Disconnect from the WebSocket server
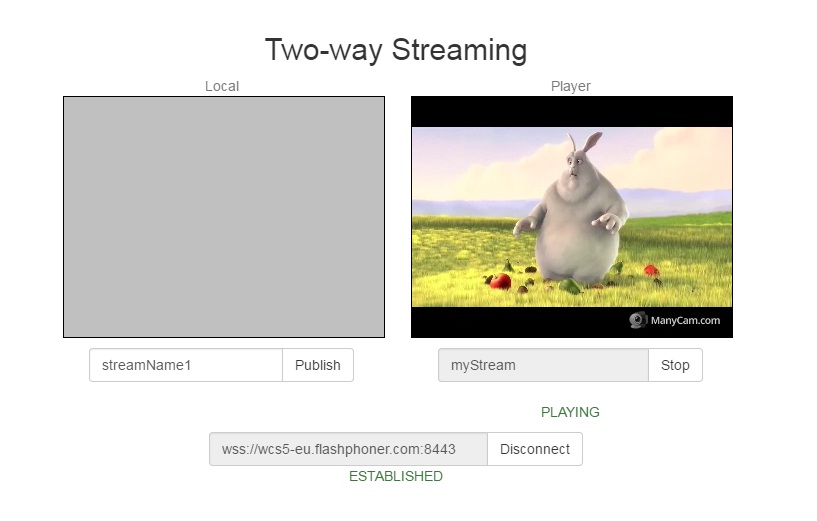This screenshot has height=521, width=817. pyautogui.click(x=535, y=449)
